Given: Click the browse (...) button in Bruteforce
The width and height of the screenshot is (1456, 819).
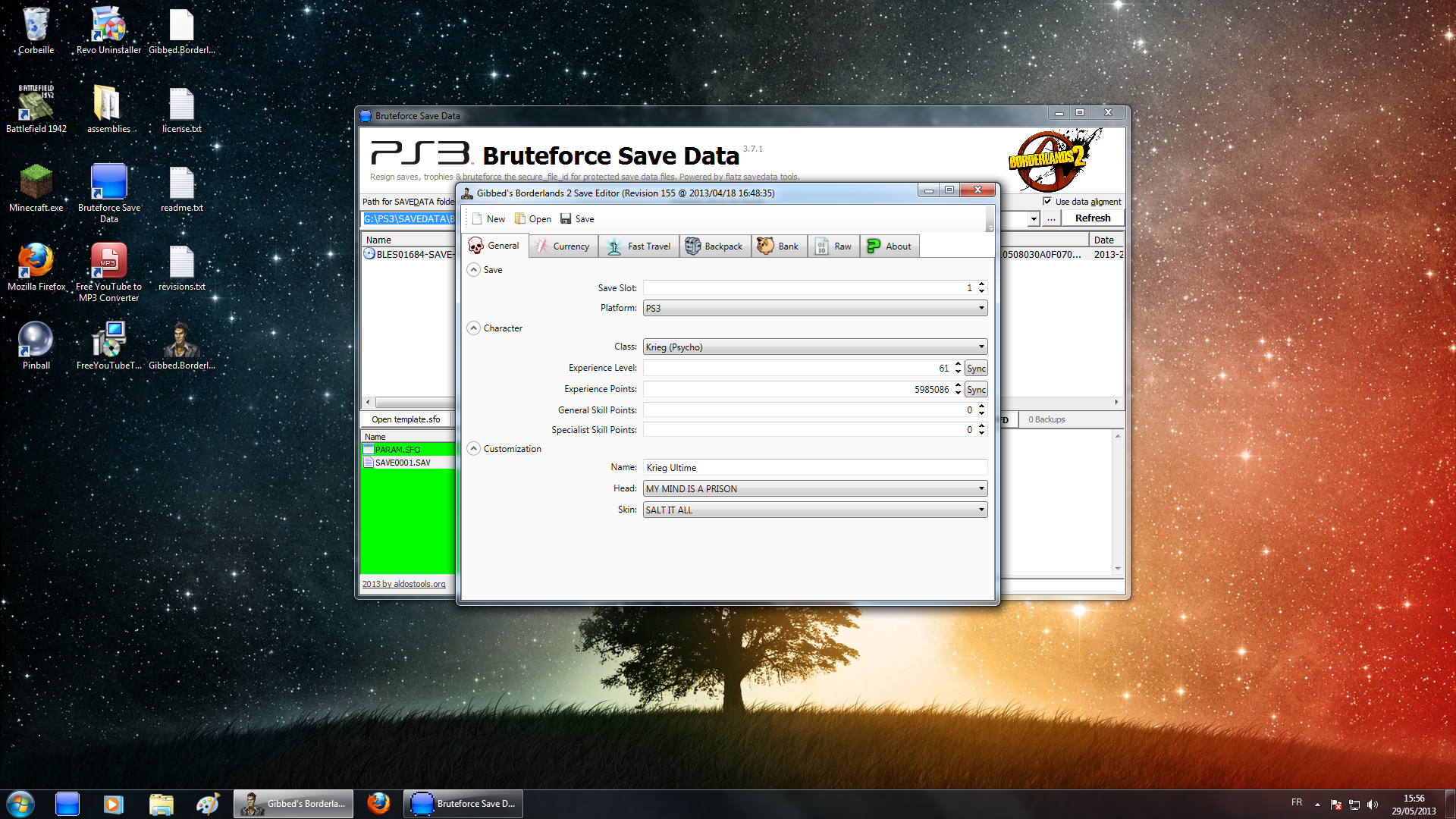Looking at the screenshot, I should (1051, 218).
